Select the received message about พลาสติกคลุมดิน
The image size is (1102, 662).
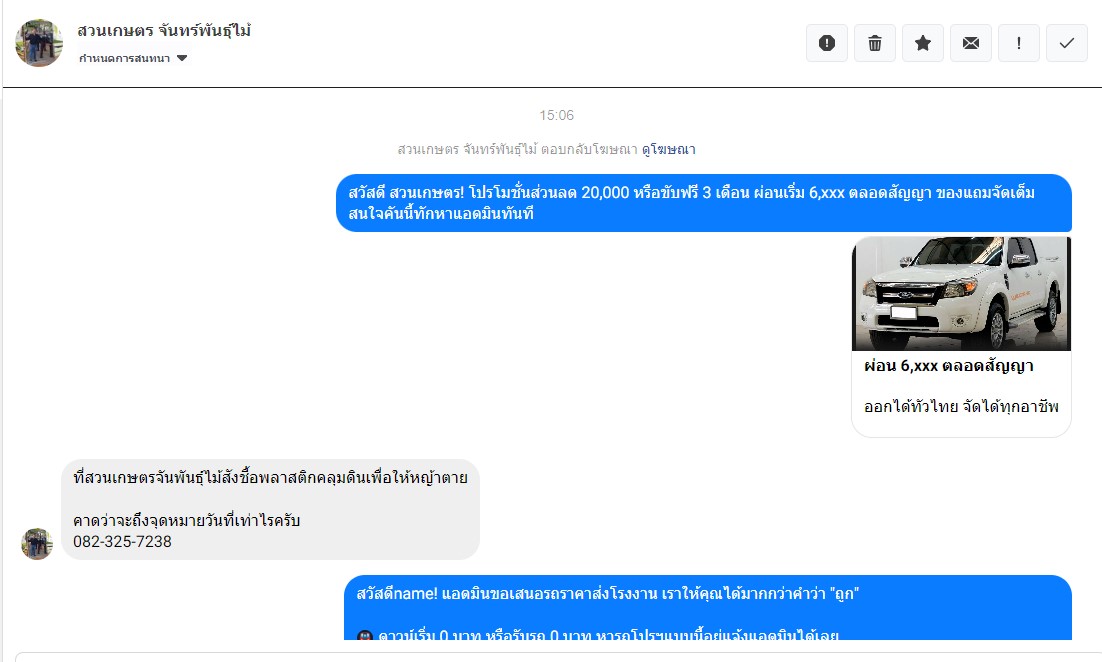click(x=271, y=510)
